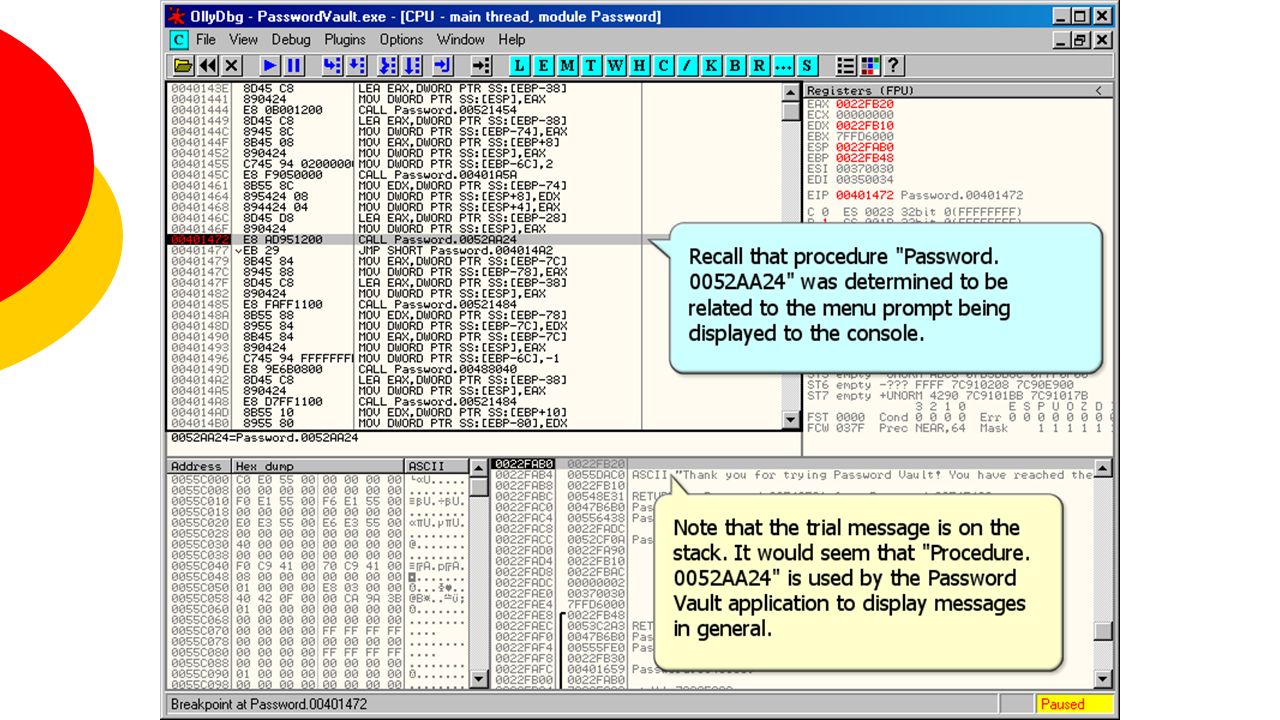This screenshot has width=1280, height=720.
Task: Click the Restart program rewind icon
Action: point(208,66)
